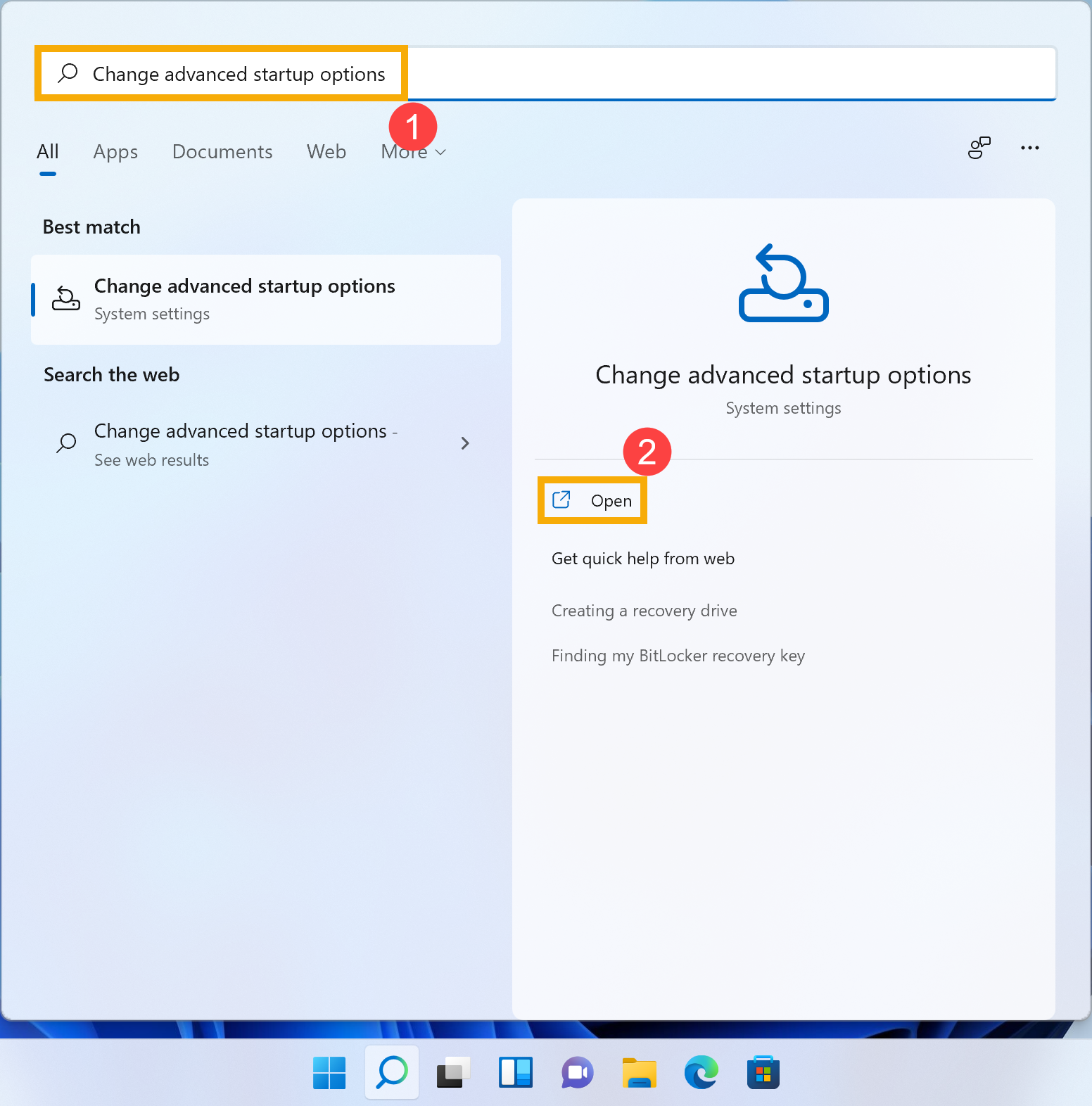The image size is (1092, 1106).
Task: Open File Explorer from the taskbar
Action: [x=640, y=1073]
